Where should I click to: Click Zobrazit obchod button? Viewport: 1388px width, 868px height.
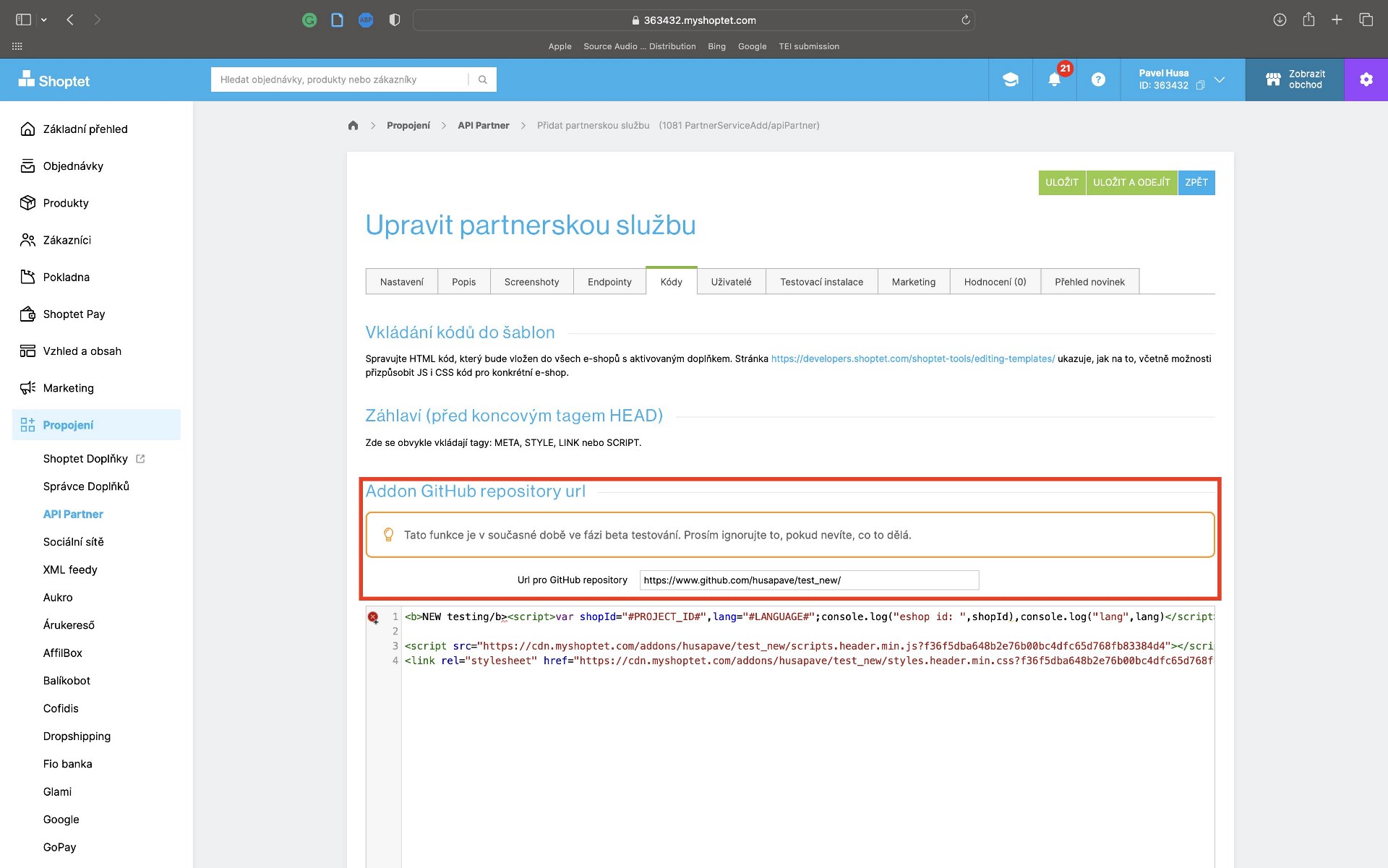(1294, 80)
